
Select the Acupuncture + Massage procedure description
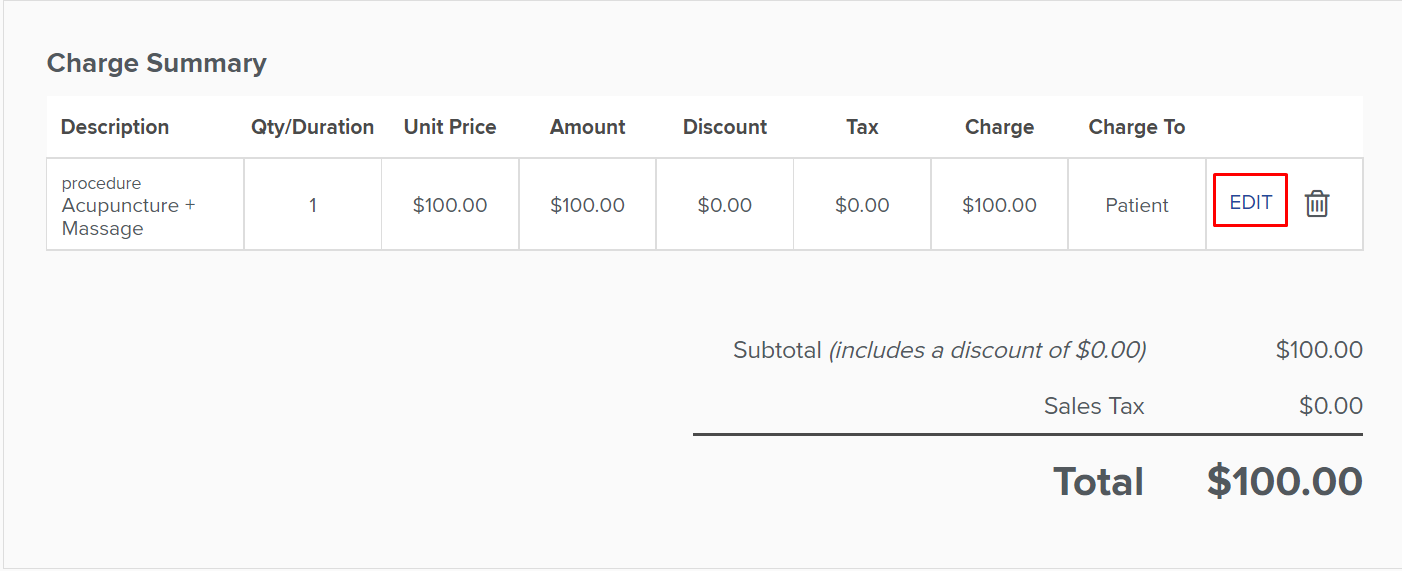(128, 216)
